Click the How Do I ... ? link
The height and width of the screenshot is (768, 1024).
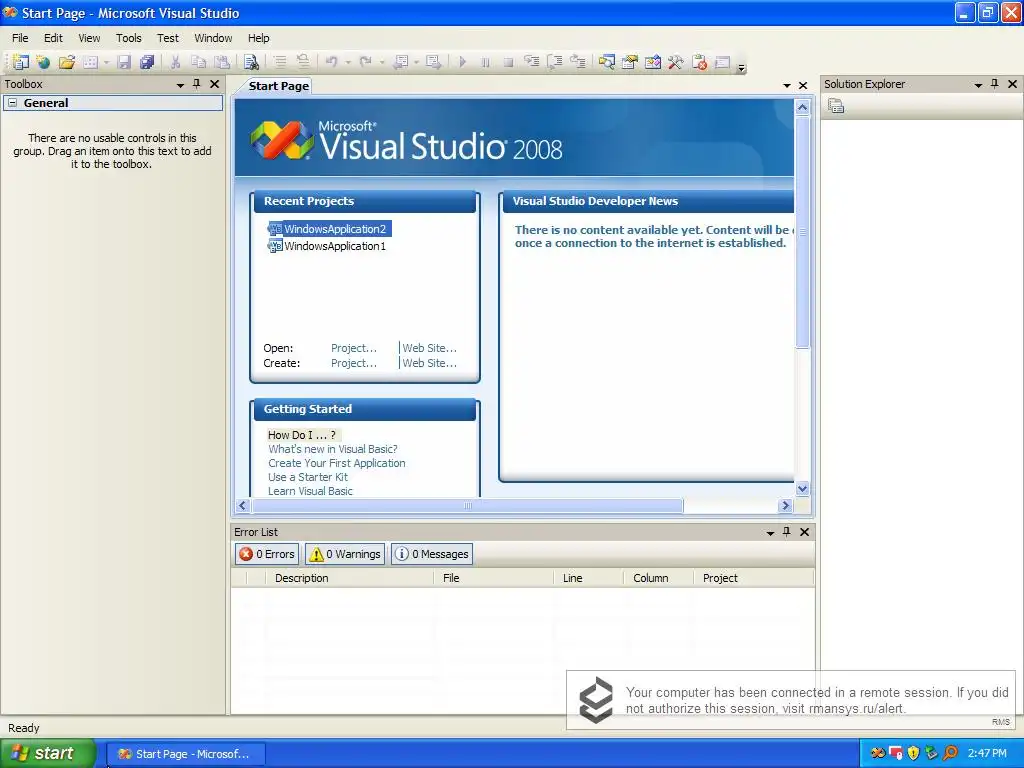click(x=302, y=435)
